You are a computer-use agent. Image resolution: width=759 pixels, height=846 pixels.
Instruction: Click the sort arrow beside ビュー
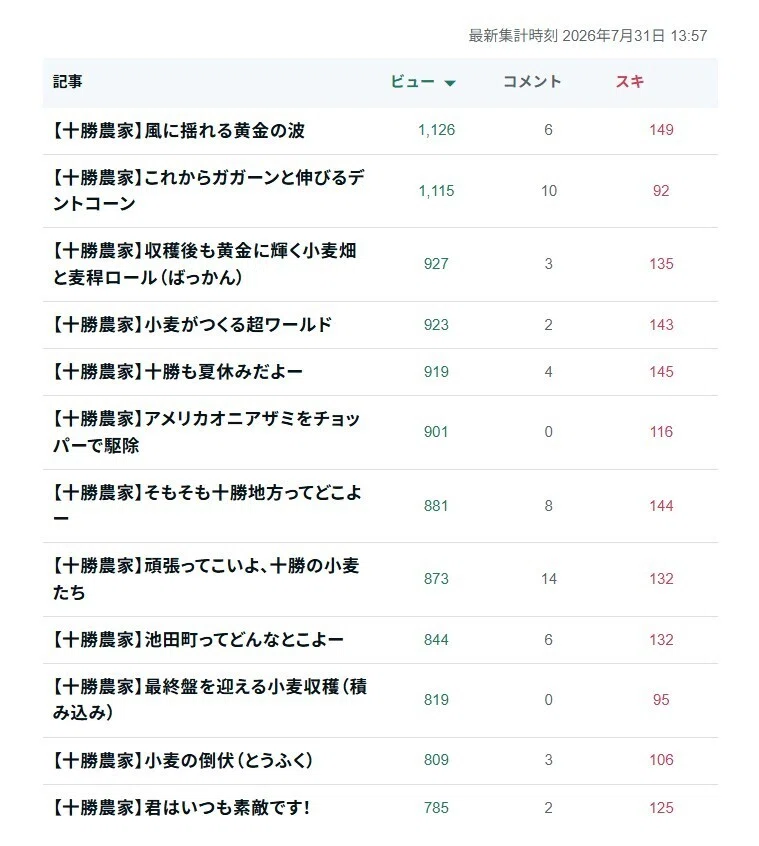(450, 83)
